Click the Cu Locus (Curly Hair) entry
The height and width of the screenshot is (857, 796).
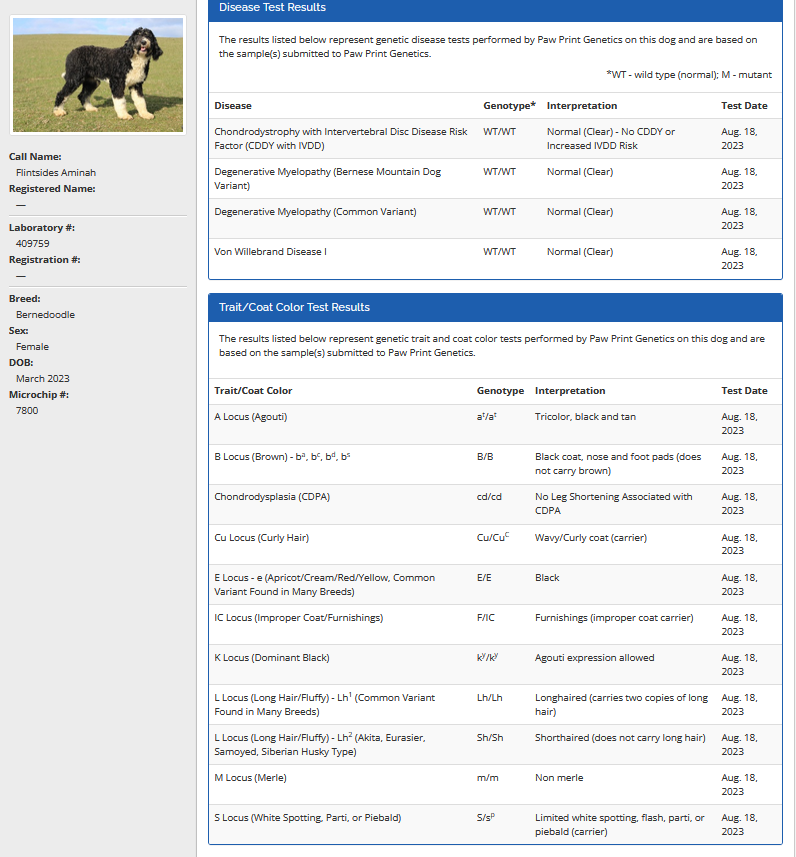[261, 538]
